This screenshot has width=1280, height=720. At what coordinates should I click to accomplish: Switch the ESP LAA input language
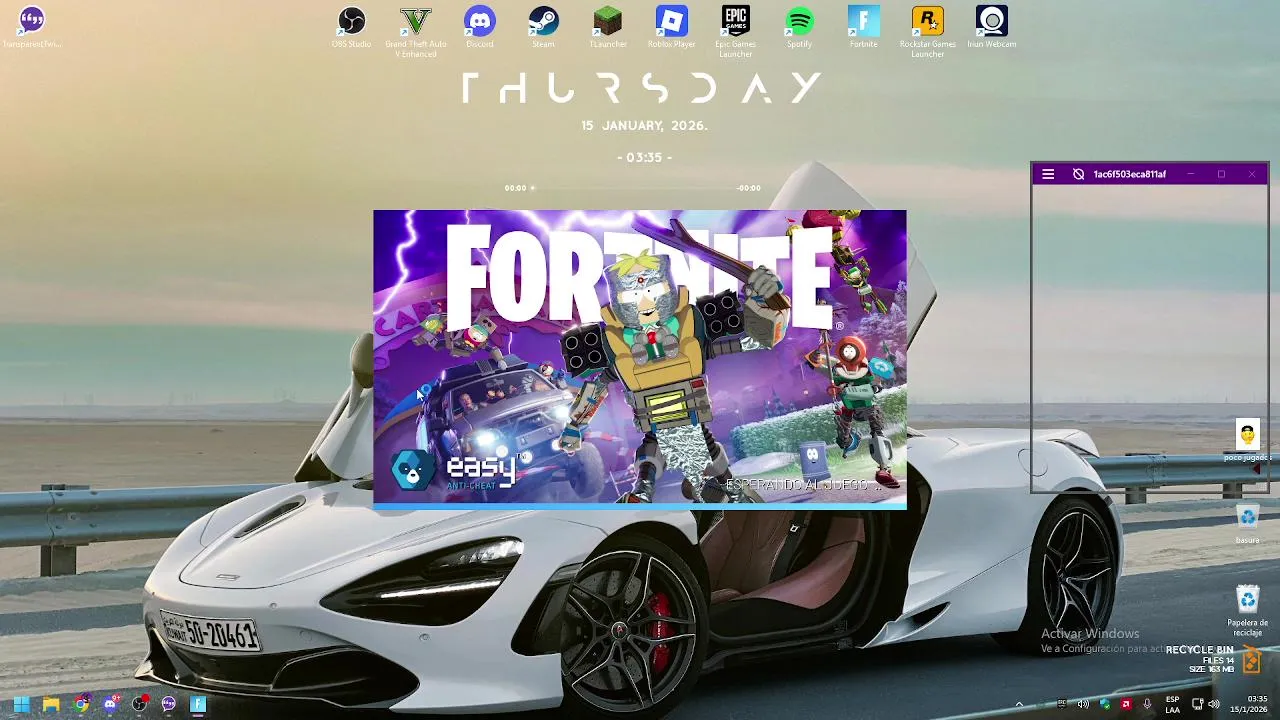point(1173,704)
